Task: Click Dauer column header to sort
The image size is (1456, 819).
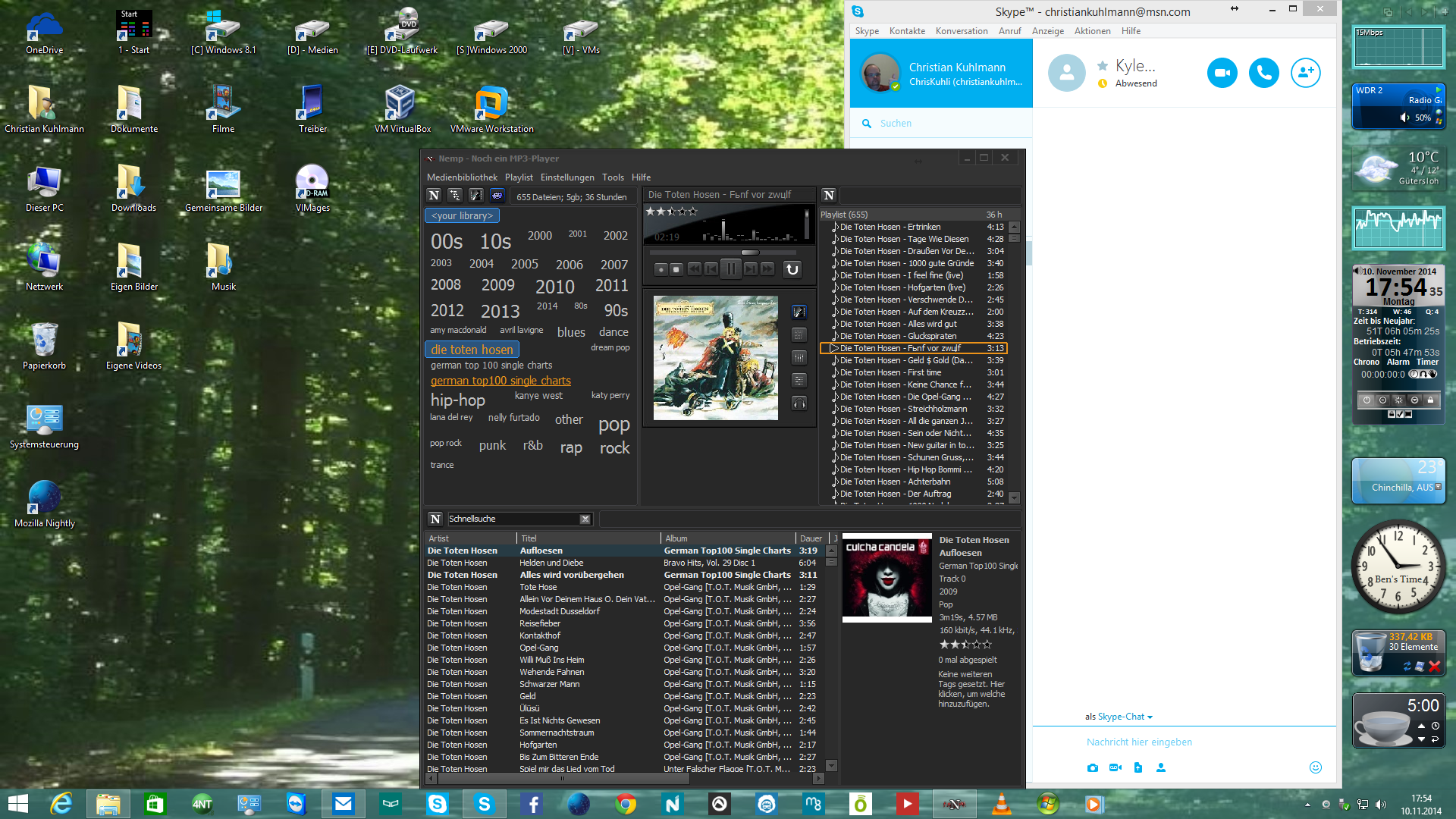Action: pyautogui.click(x=811, y=538)
